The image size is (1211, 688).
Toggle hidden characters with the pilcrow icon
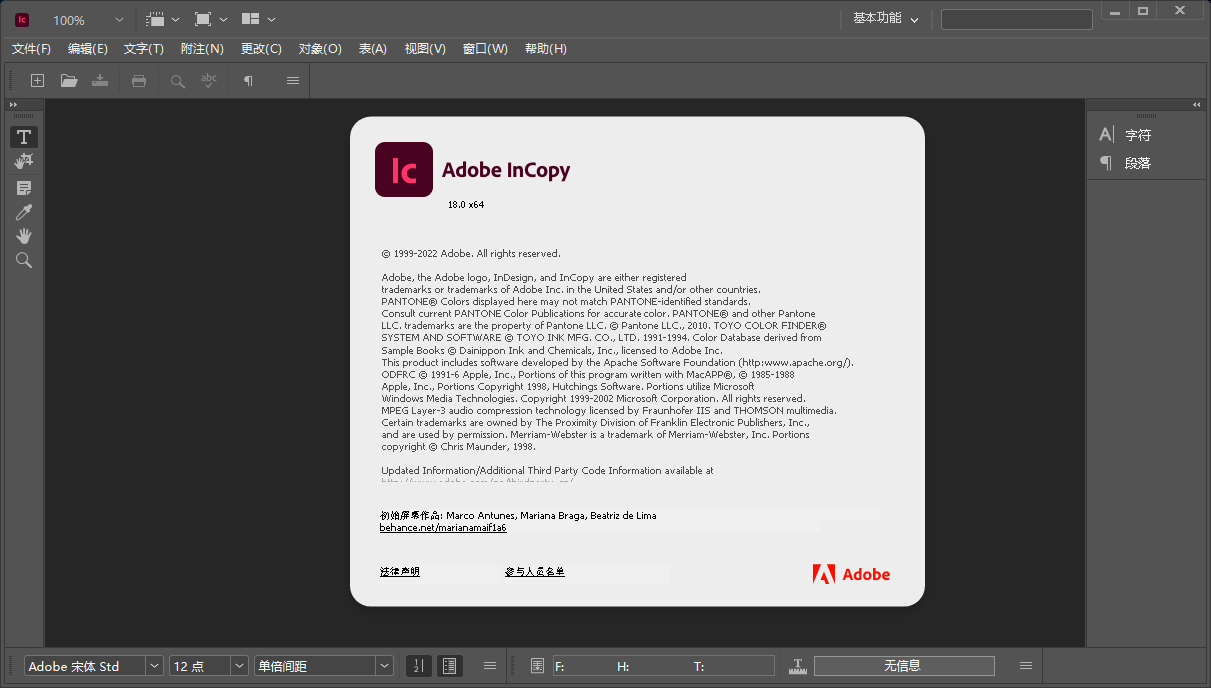(248, 81)
